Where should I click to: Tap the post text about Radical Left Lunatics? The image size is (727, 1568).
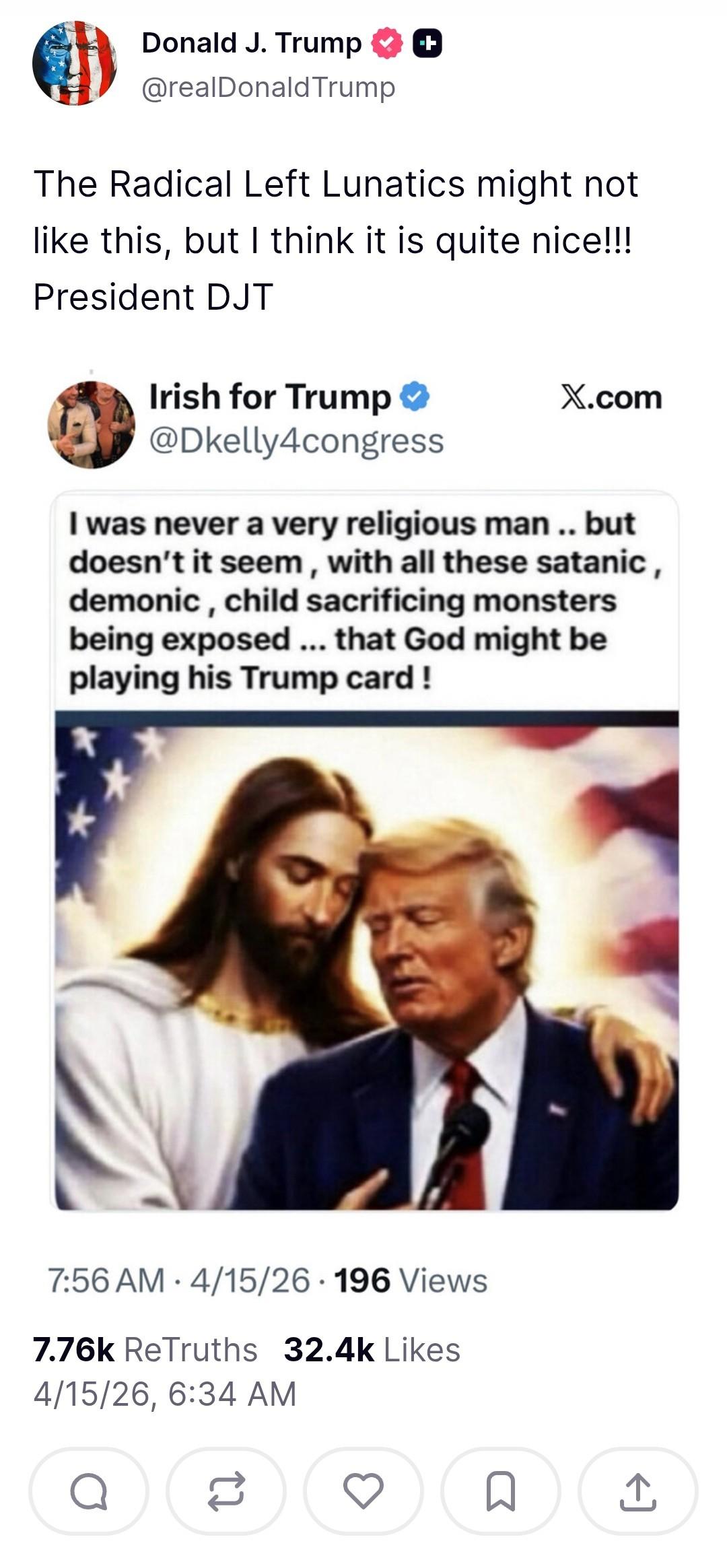tap(335, 240)
